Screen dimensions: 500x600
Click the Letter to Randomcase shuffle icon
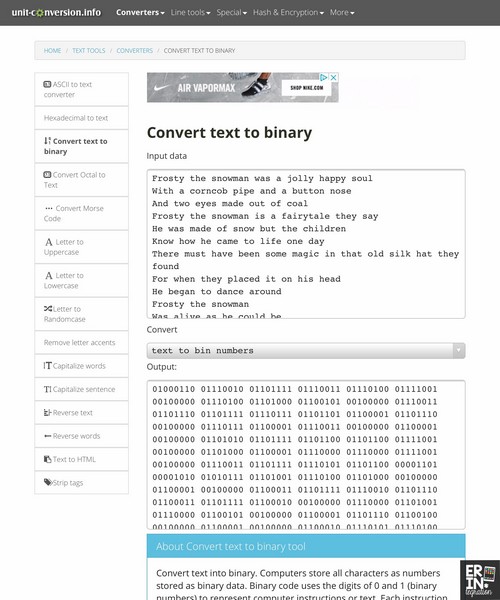coord(48,308)
